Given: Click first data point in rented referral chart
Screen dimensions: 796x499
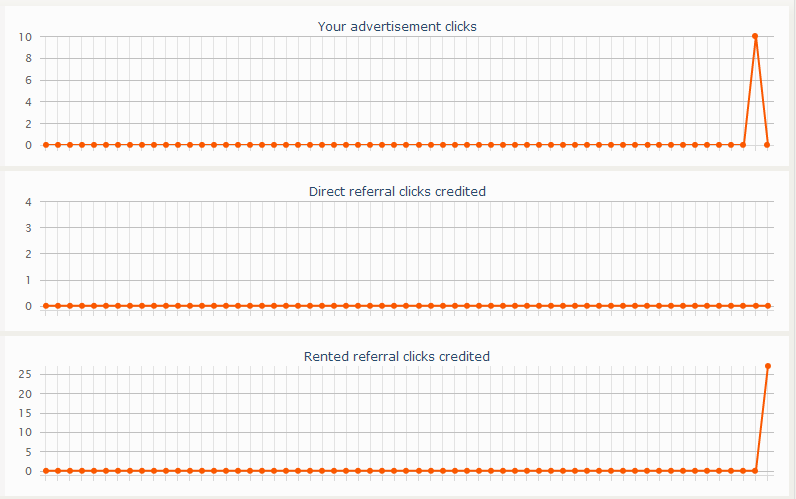Looking at the screenshot, I should [45, 471].
